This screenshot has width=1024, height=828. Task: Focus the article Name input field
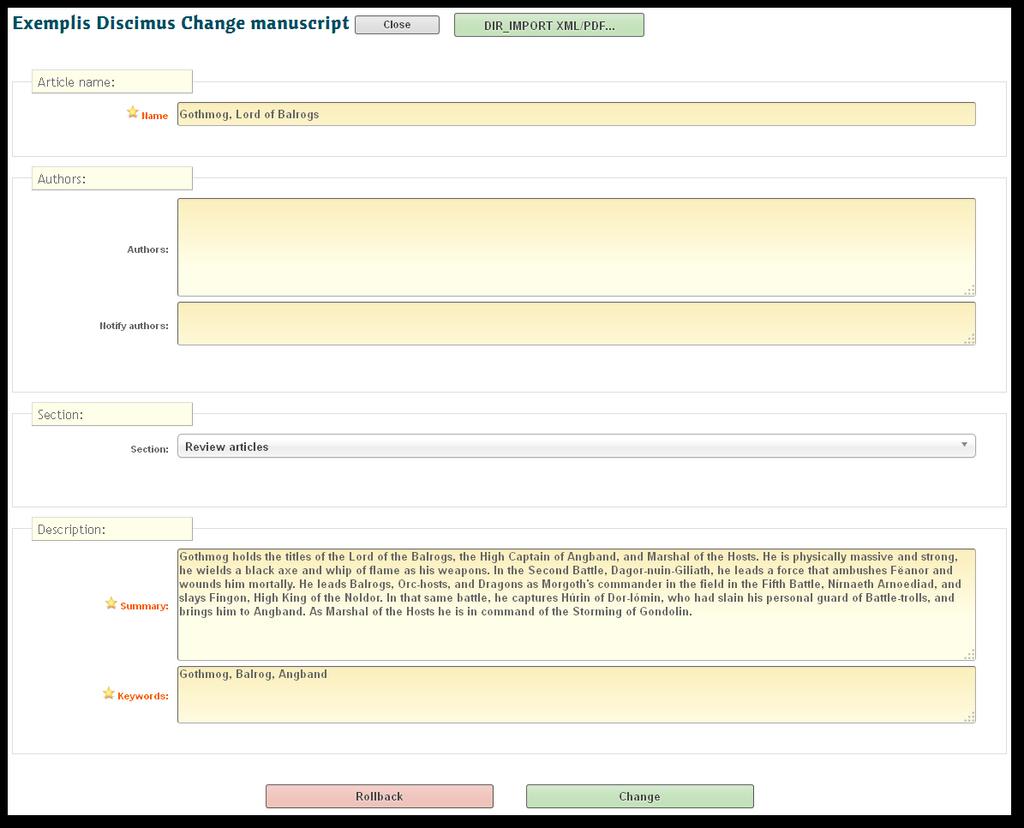click(x=576, y=114)
